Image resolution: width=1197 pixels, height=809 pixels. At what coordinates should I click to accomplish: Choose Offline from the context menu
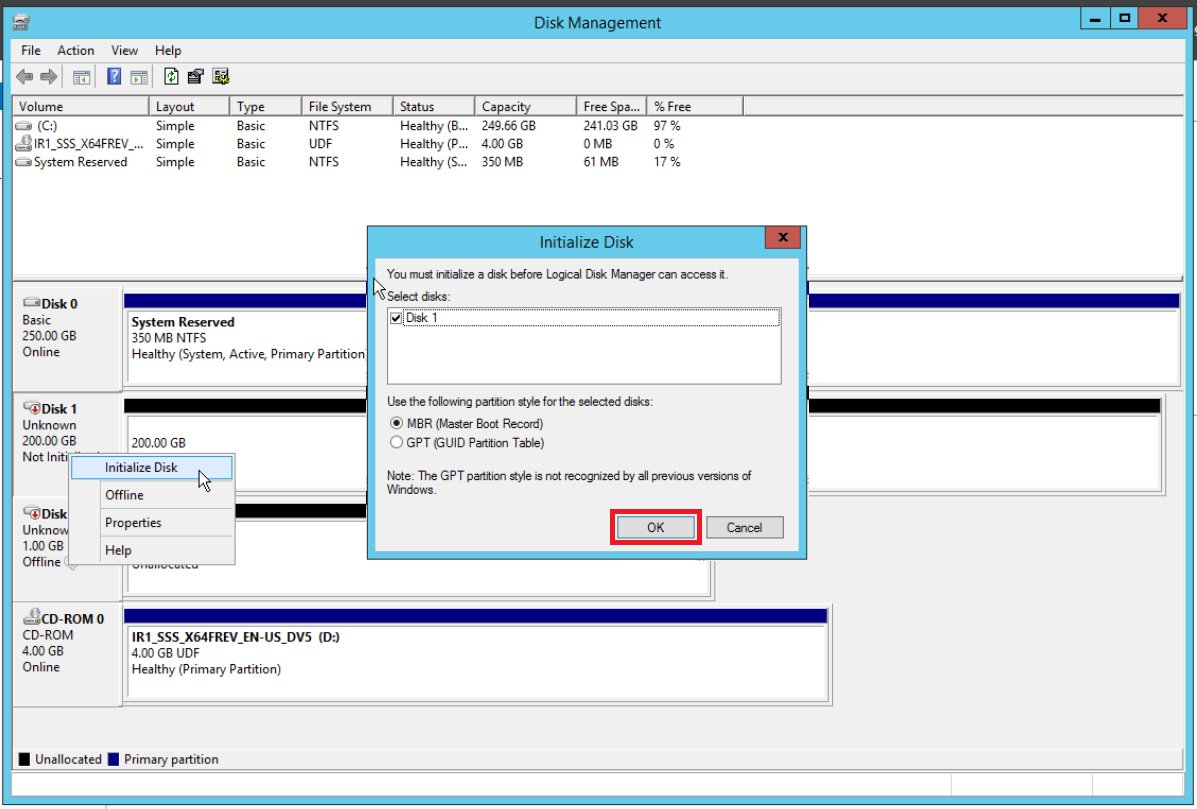click(x=124, y=495)
